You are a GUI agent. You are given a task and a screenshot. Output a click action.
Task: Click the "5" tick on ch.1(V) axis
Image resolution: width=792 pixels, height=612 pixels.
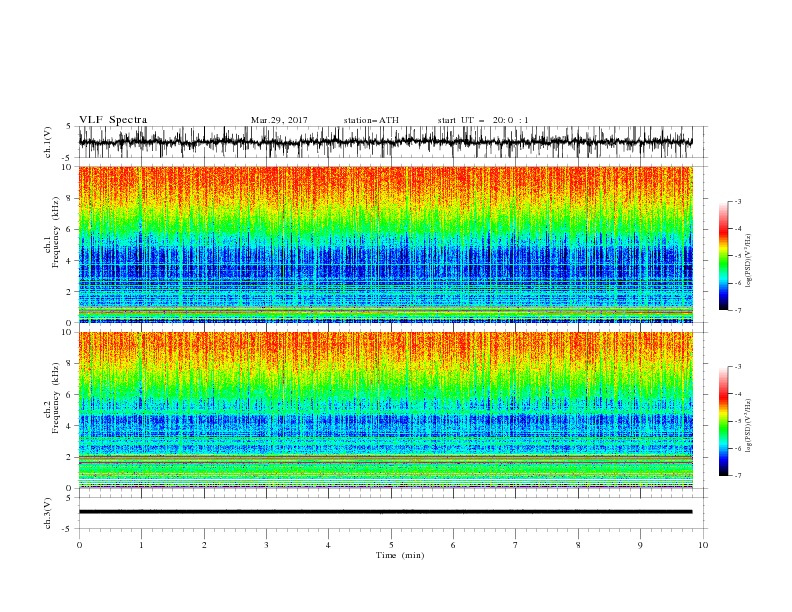[69, 126]
